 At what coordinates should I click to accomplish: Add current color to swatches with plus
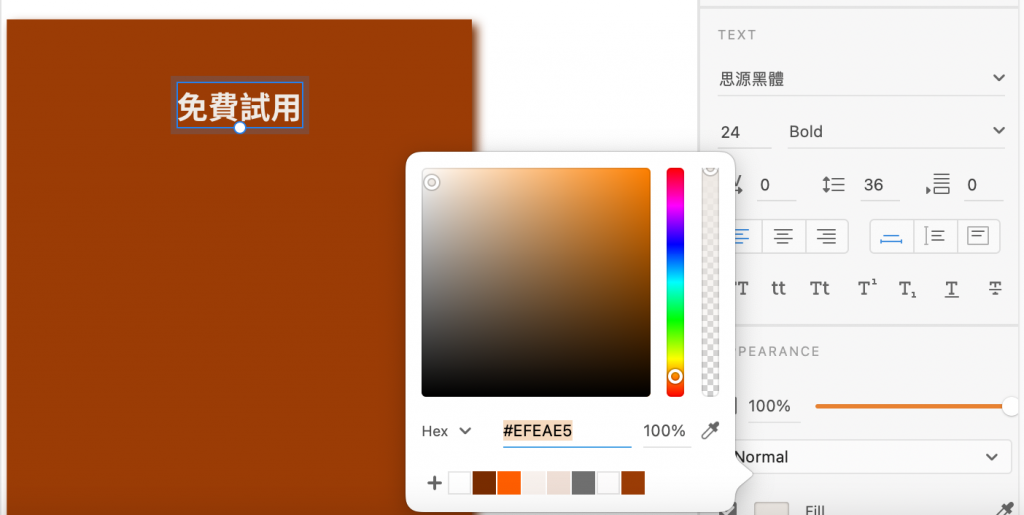[434, 483]
